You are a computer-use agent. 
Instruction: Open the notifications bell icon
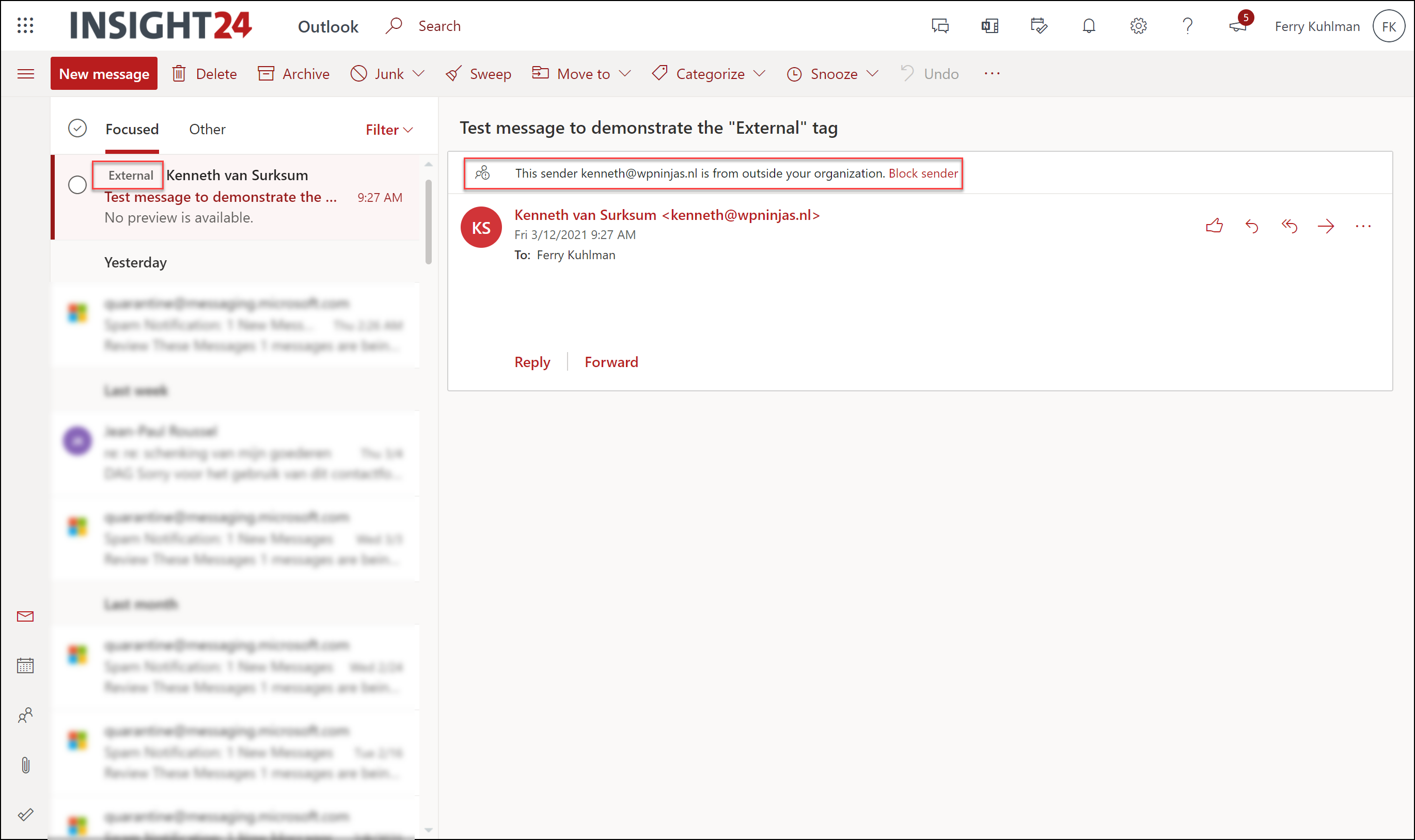1089,26
